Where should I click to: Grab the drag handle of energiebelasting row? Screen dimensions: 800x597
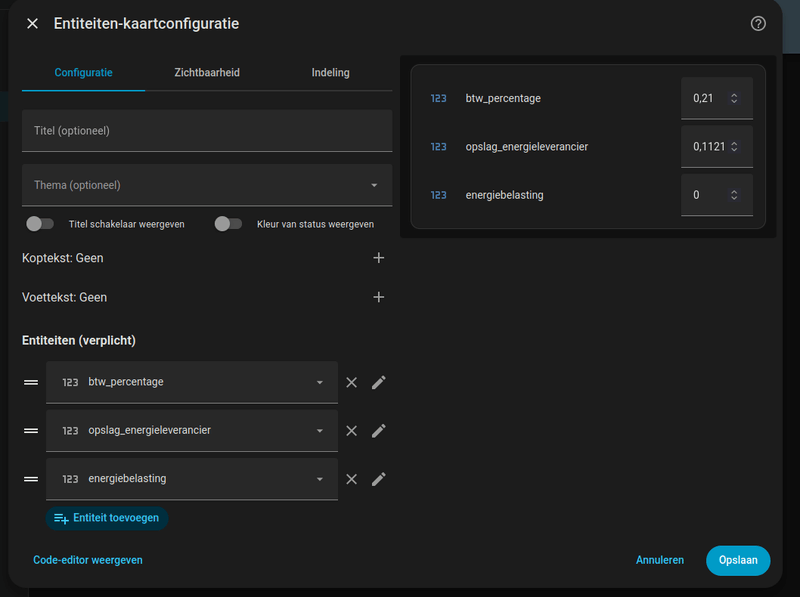point(31,479)
